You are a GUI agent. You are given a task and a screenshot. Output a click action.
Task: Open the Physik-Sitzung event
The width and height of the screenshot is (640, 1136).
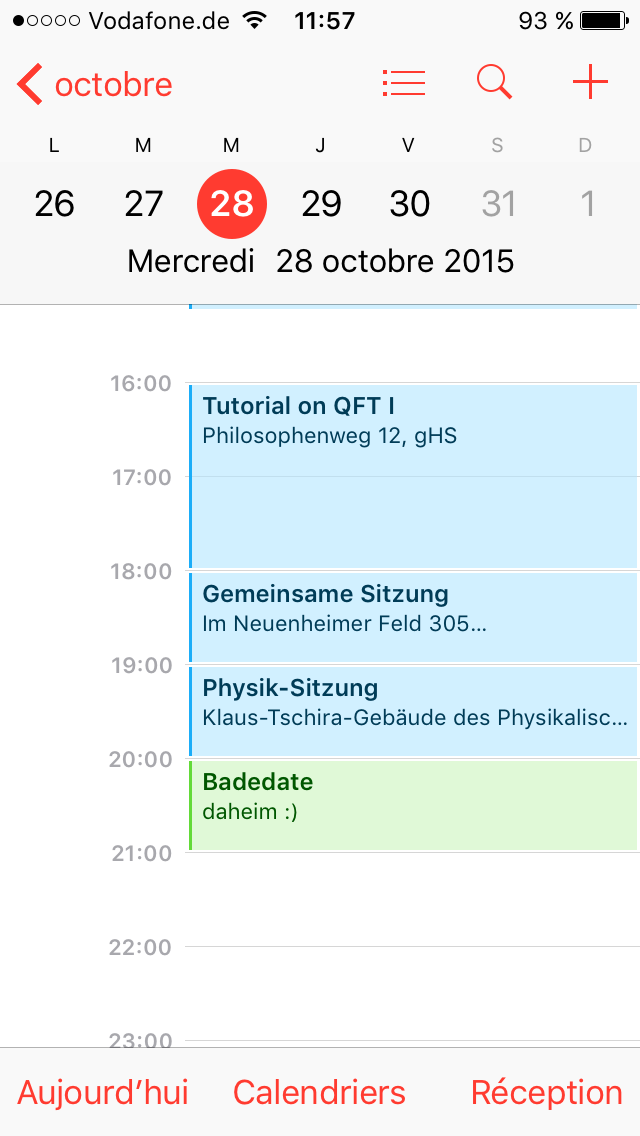pos(412,710)
